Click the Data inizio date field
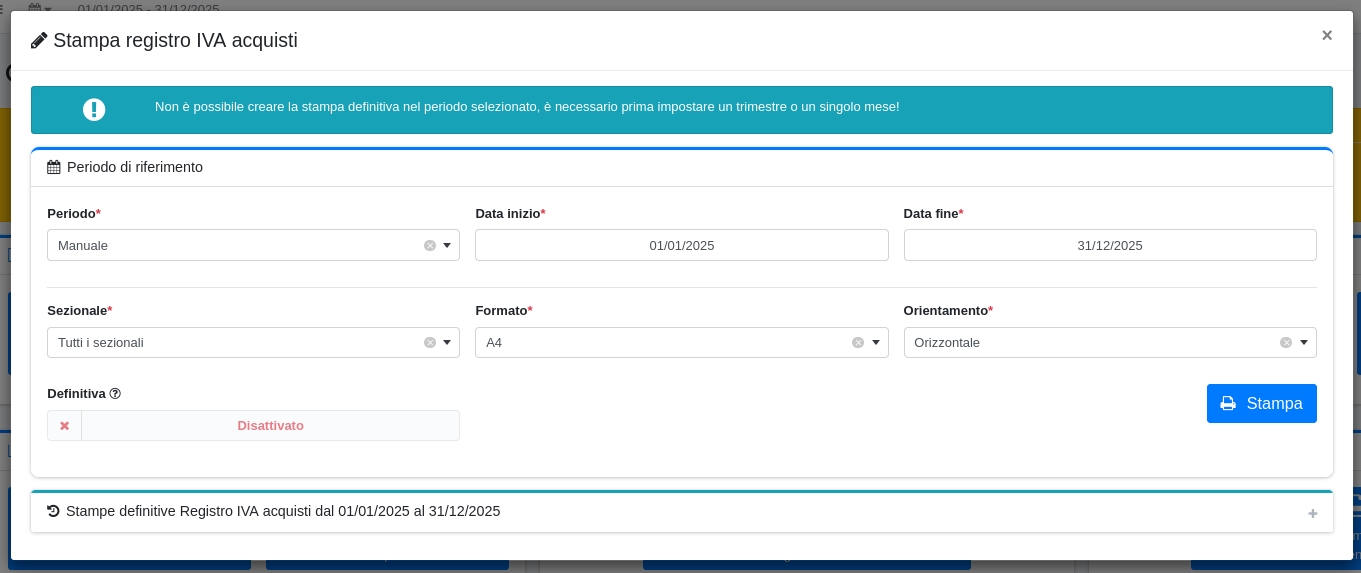This screenshot has height=573, width=1361. [681, 246]
